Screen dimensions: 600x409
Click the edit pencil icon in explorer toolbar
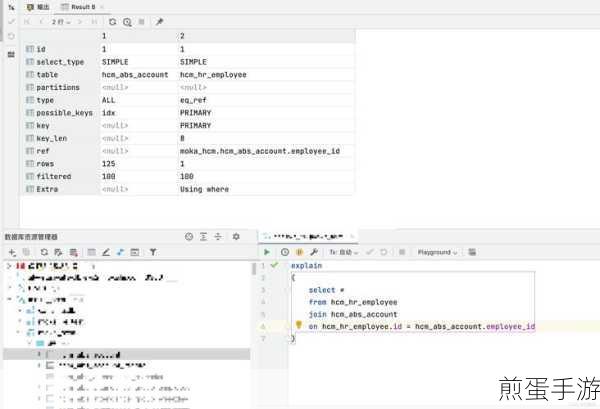pyautogui.click(x=106, y=252)
